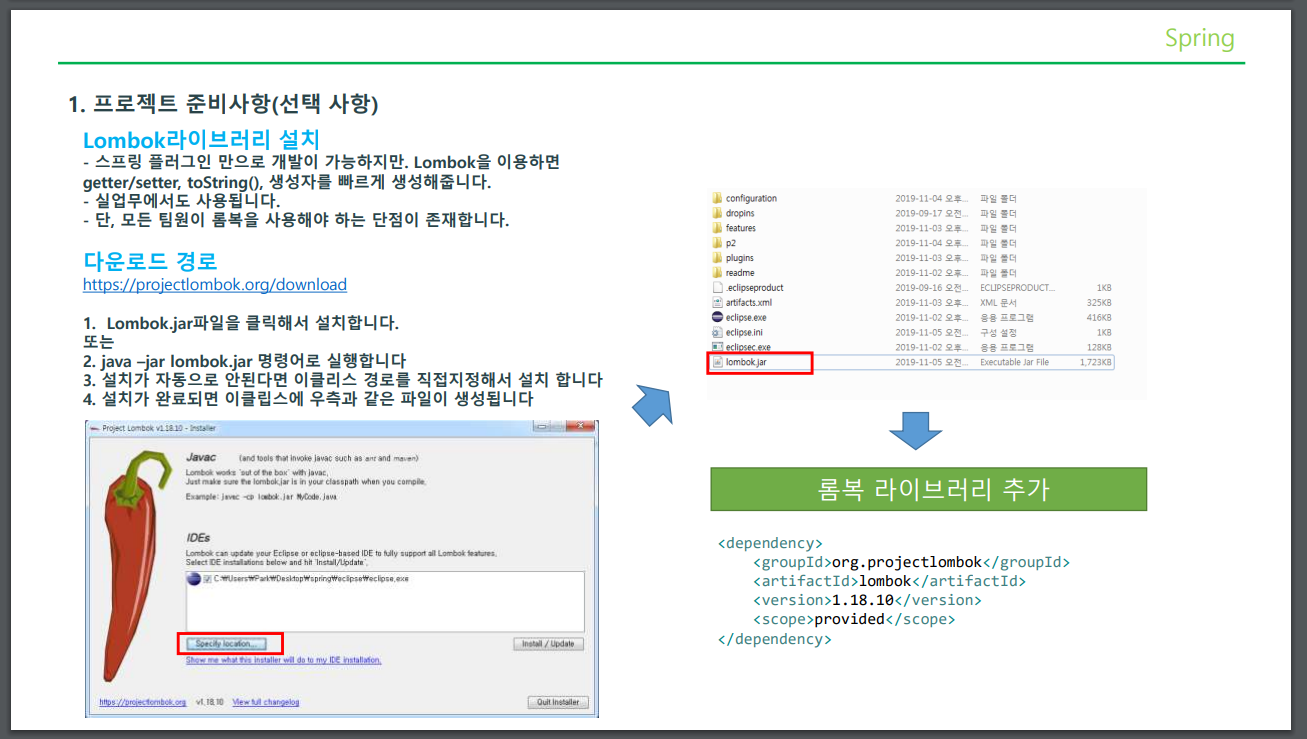
Task: Click the 416KB size cell
Action: [1099, 317]
